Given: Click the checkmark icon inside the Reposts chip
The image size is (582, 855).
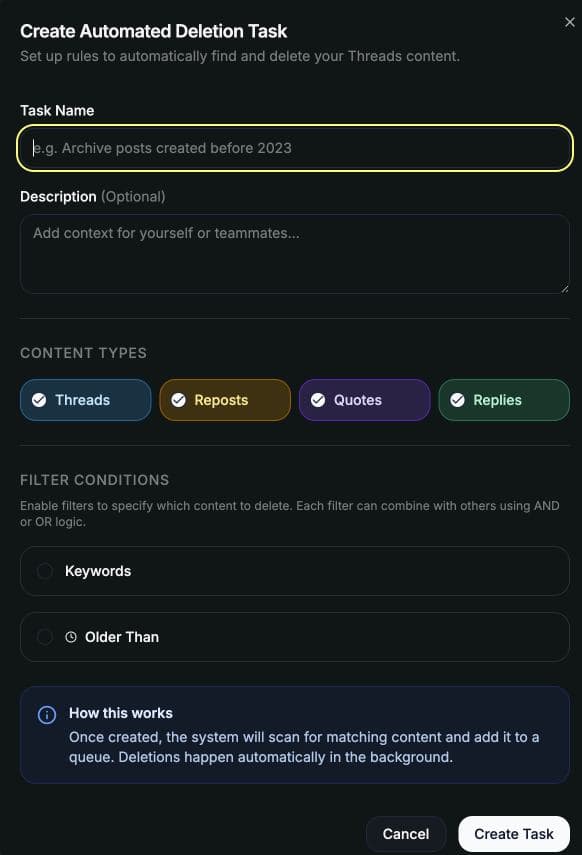Looking at the screenshot, I should point(178,399).
